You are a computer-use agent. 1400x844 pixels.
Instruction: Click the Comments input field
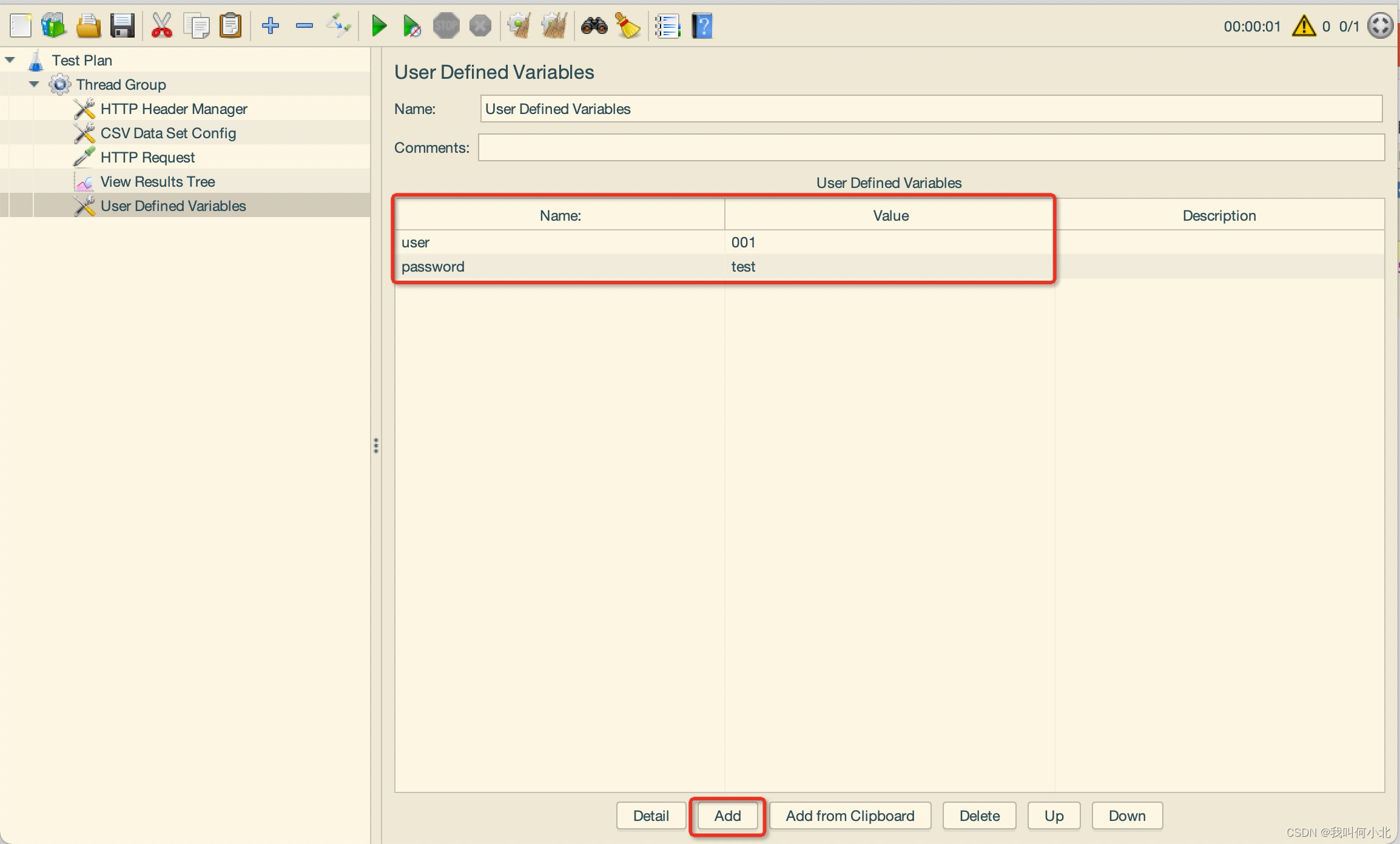pos(931,147)
